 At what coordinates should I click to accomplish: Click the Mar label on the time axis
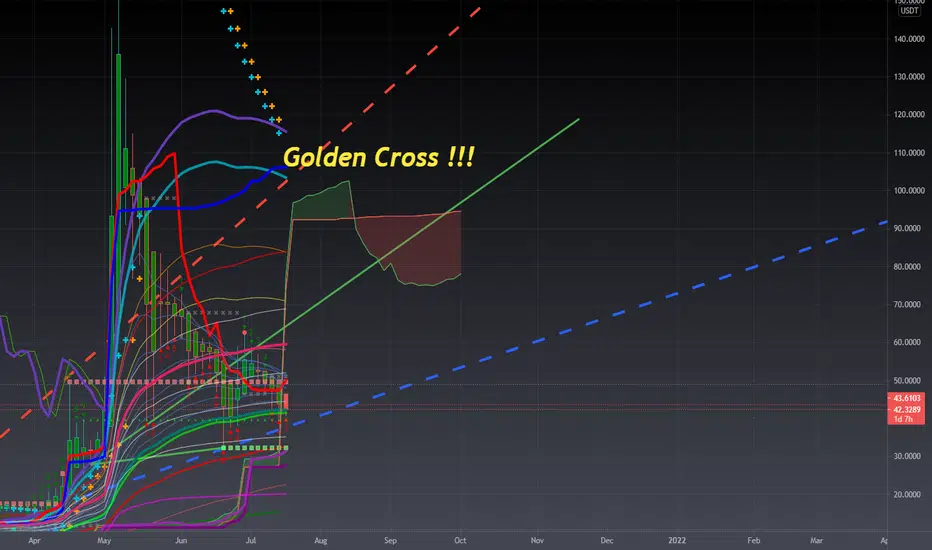pos(816,540)
